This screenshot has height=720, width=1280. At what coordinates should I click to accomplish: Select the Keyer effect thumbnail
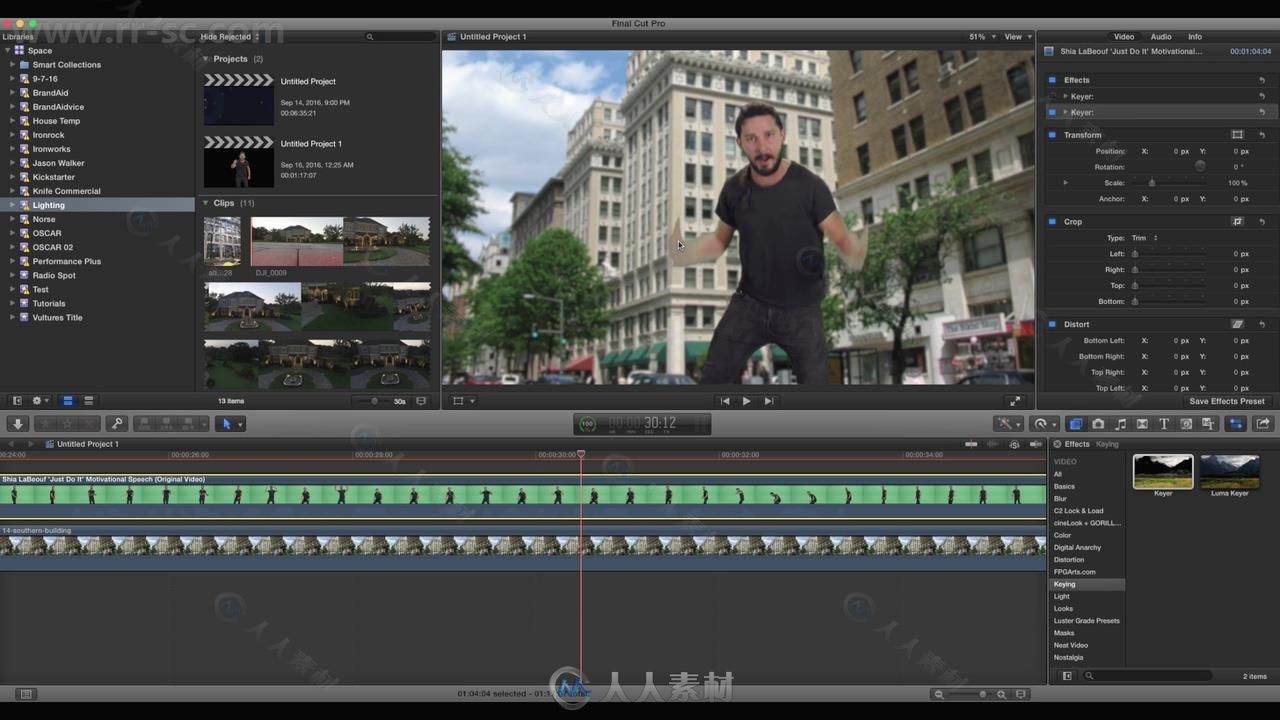[x=1163, y=472]
